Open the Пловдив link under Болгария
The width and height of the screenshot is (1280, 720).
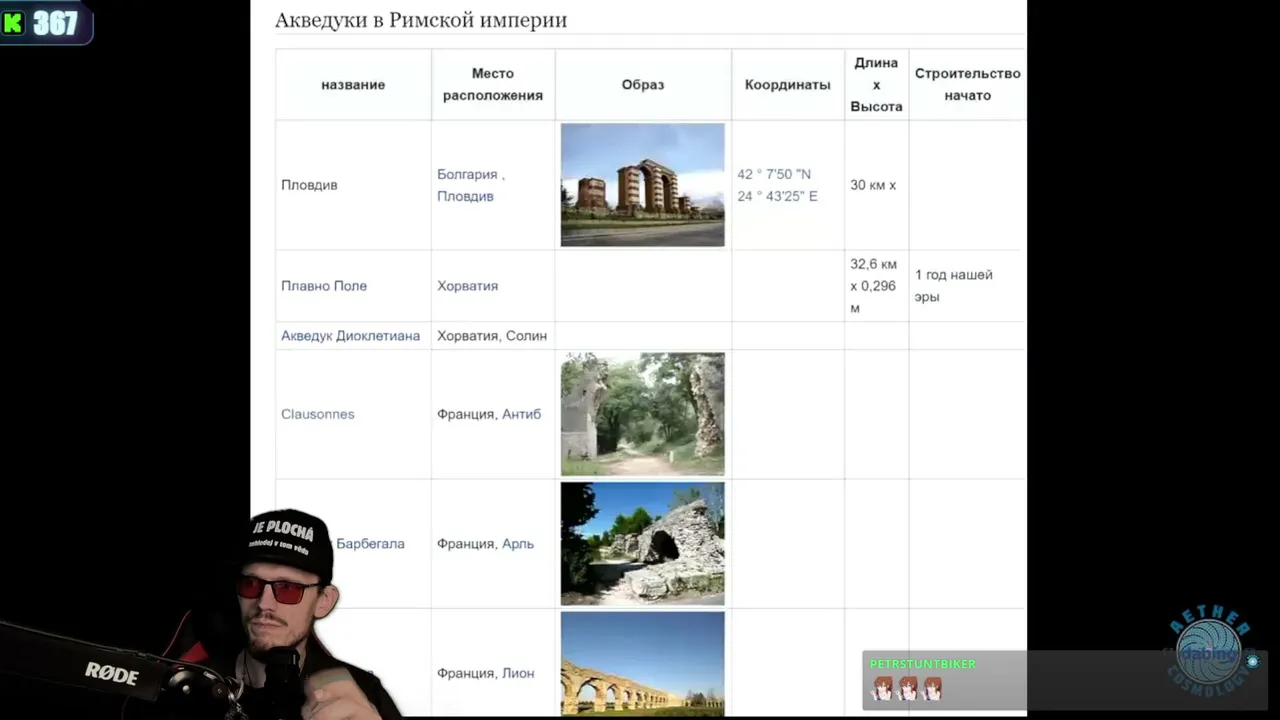465,196
